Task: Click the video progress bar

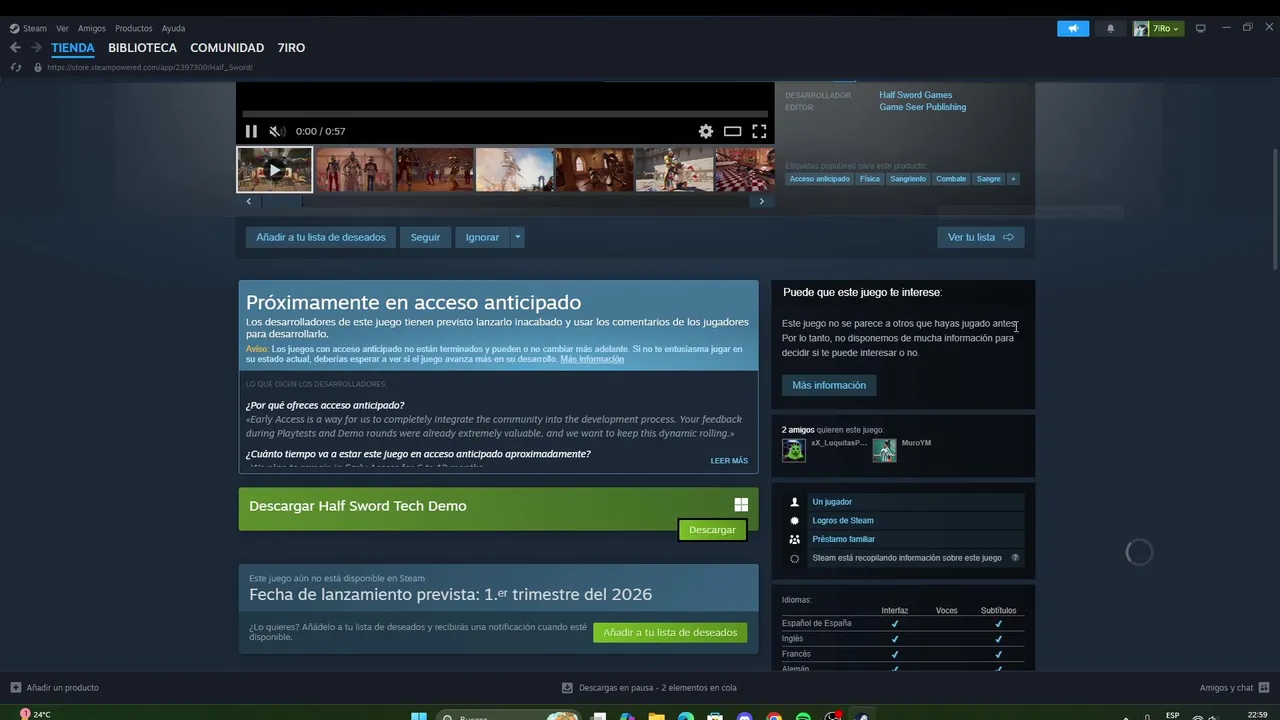Action: [x=505, y=114]
